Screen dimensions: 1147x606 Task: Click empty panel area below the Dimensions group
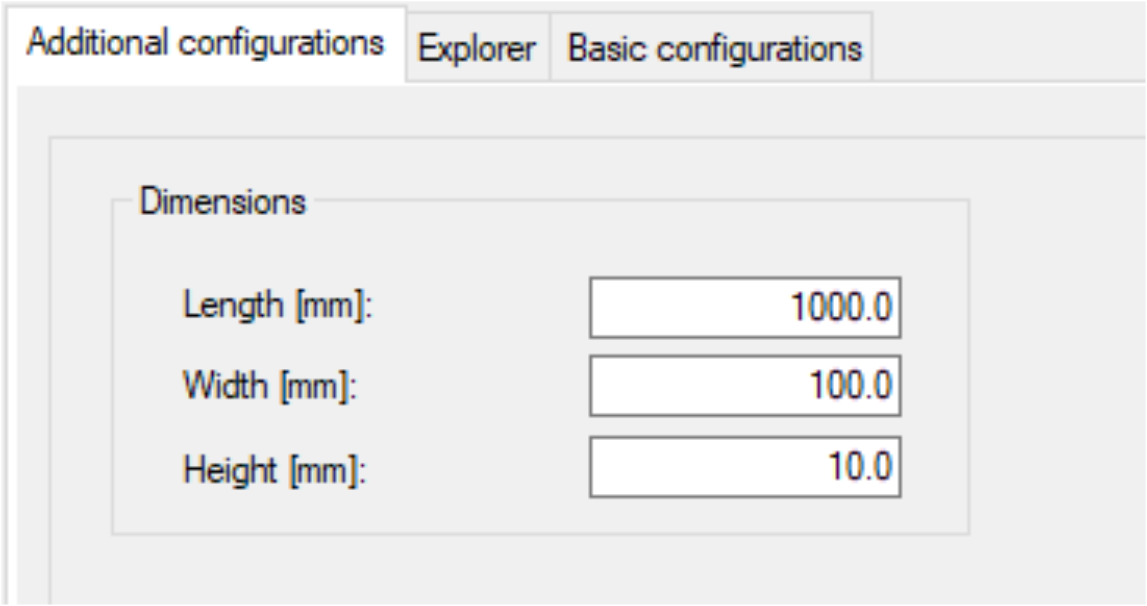click(540, 568)
